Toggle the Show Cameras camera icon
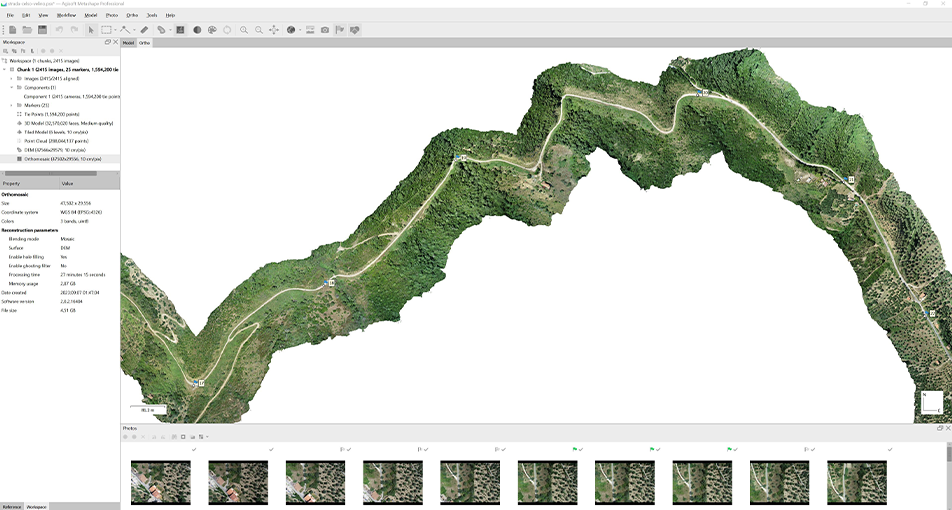This screenshot has height=510, width=952. point(325,30)
